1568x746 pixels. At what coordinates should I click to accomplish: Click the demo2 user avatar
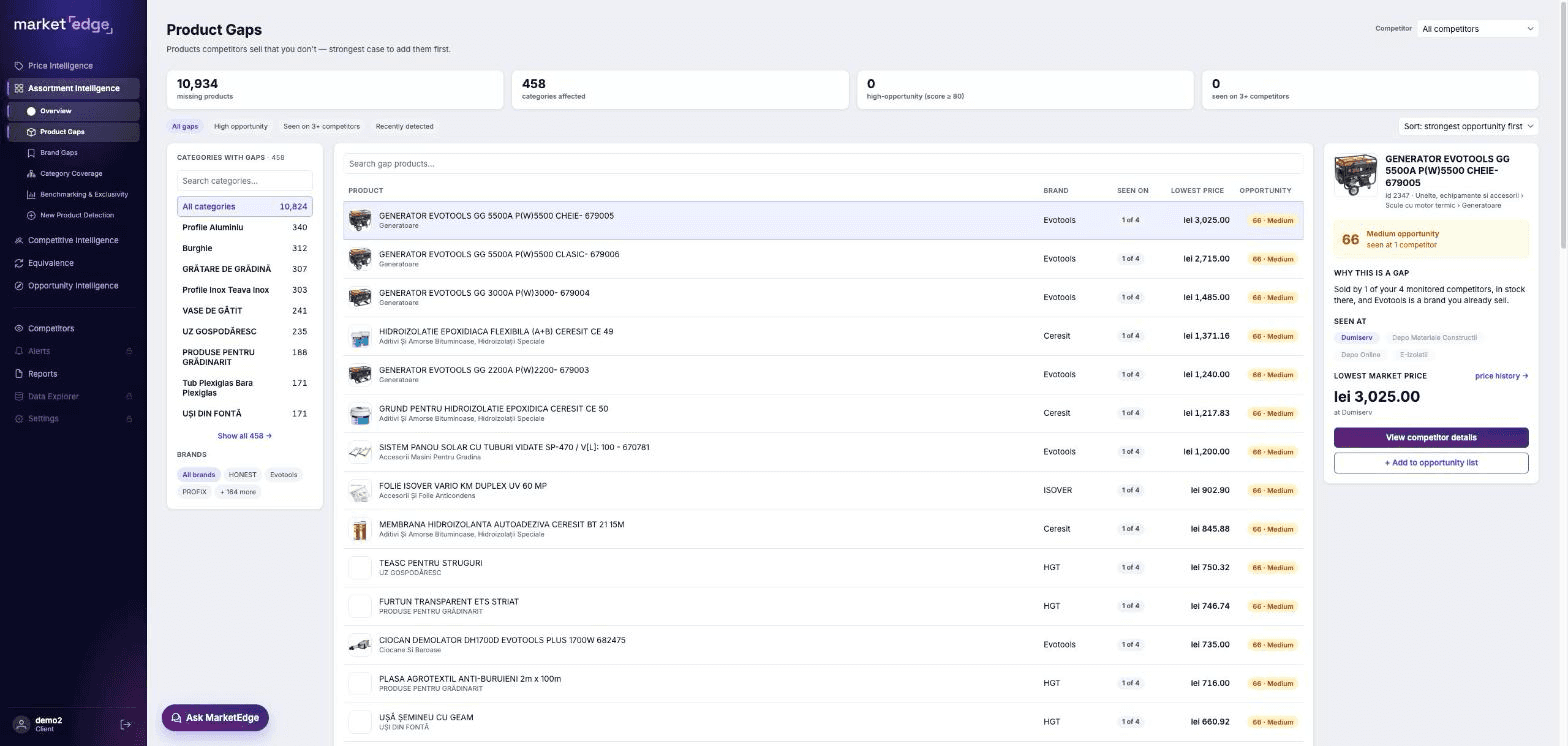21,724
